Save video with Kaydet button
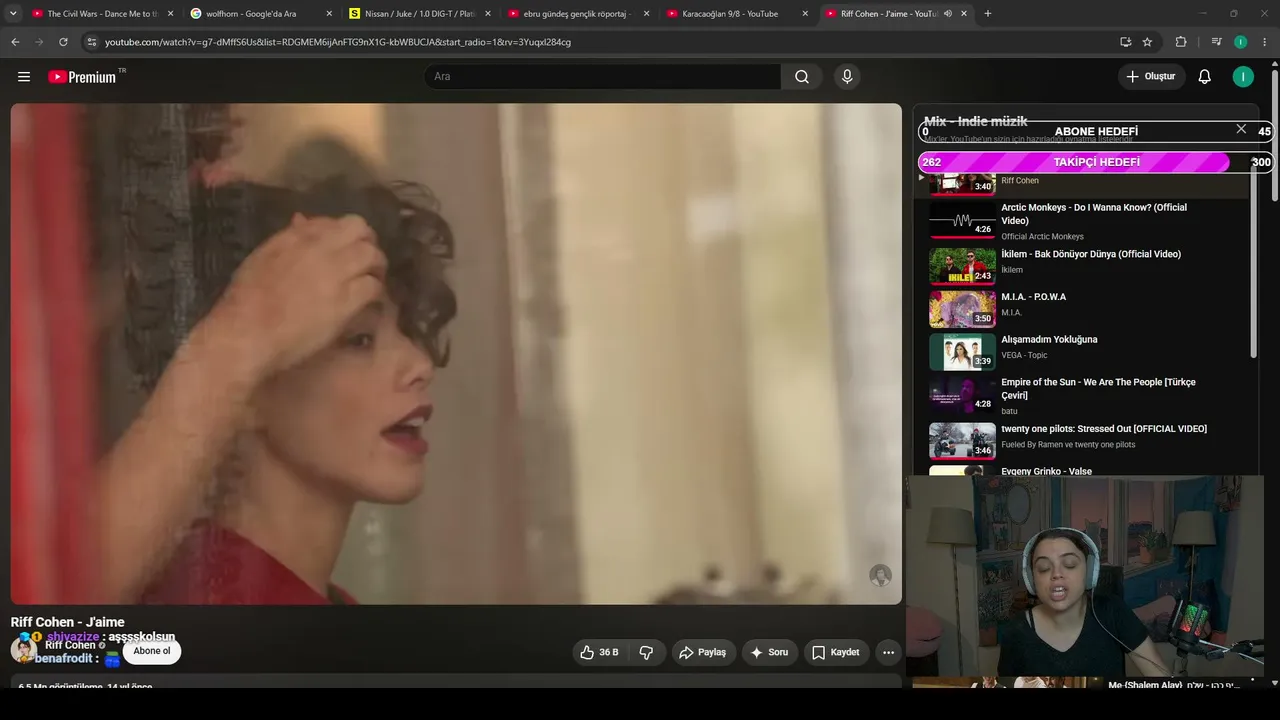Screen dimensions: 1280x720 [x=836, y=652]
